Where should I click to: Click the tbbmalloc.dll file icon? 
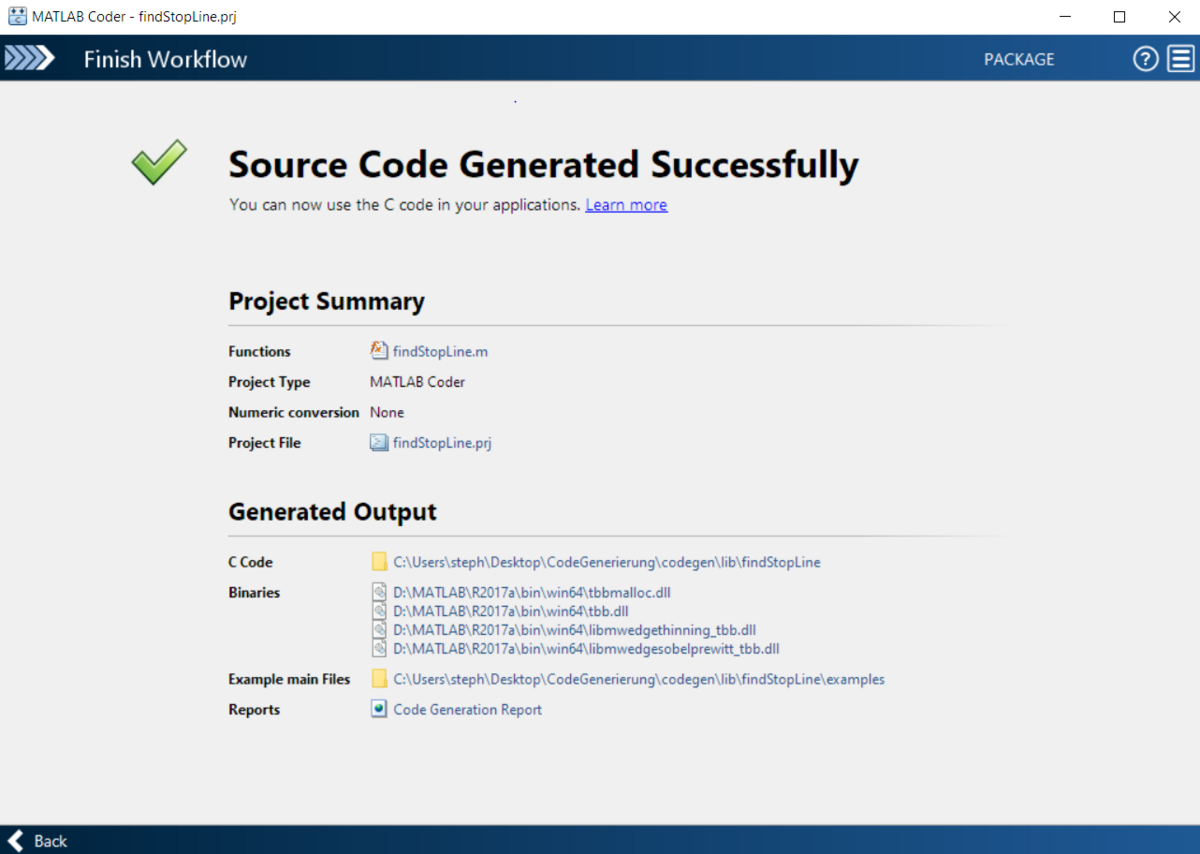click(x=379, y=592)
